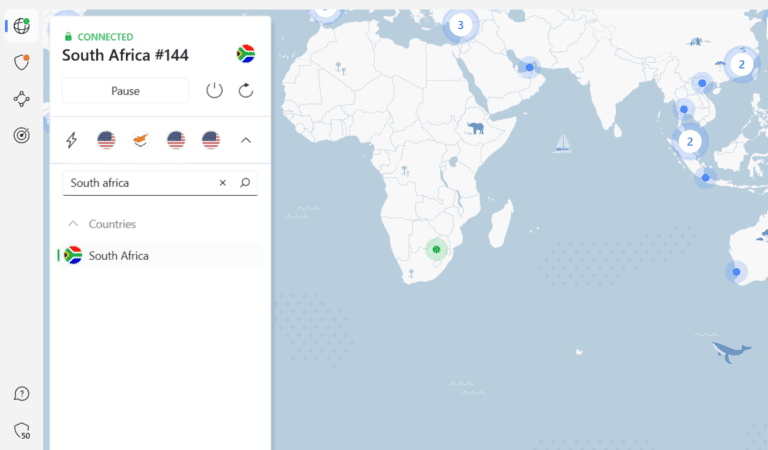
Task: Open the help question mark icon
Action: click(x=21, y=394)
